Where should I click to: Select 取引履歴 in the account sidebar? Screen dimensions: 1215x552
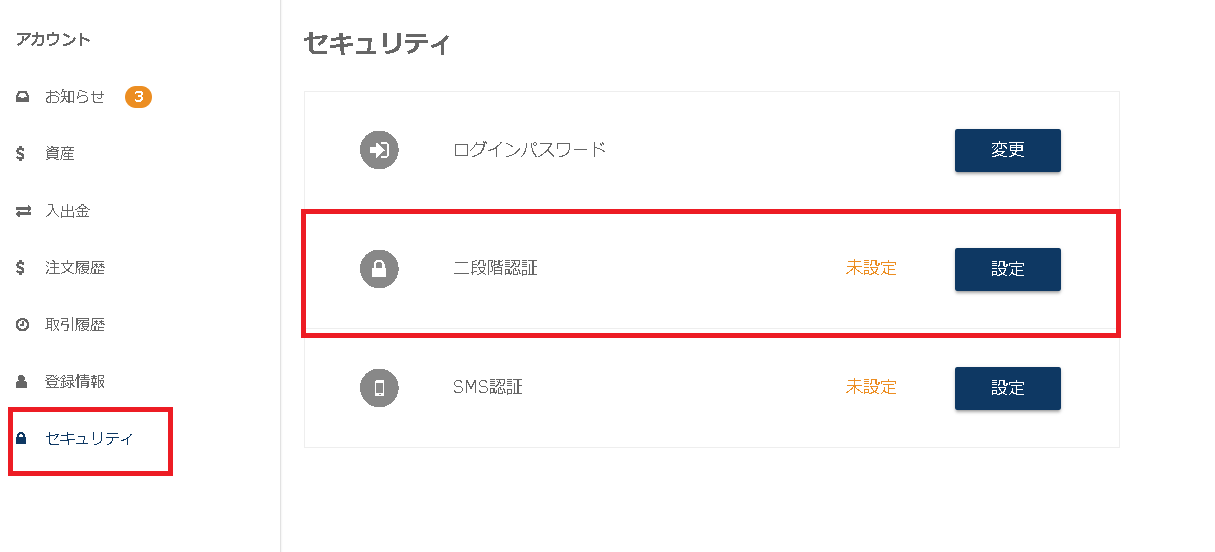(75, 325)
